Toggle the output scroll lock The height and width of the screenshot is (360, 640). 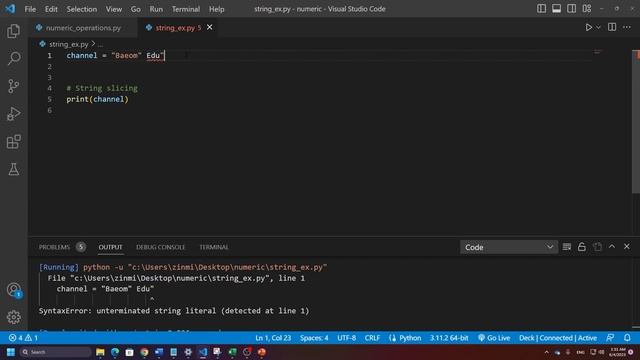(582, 247)
